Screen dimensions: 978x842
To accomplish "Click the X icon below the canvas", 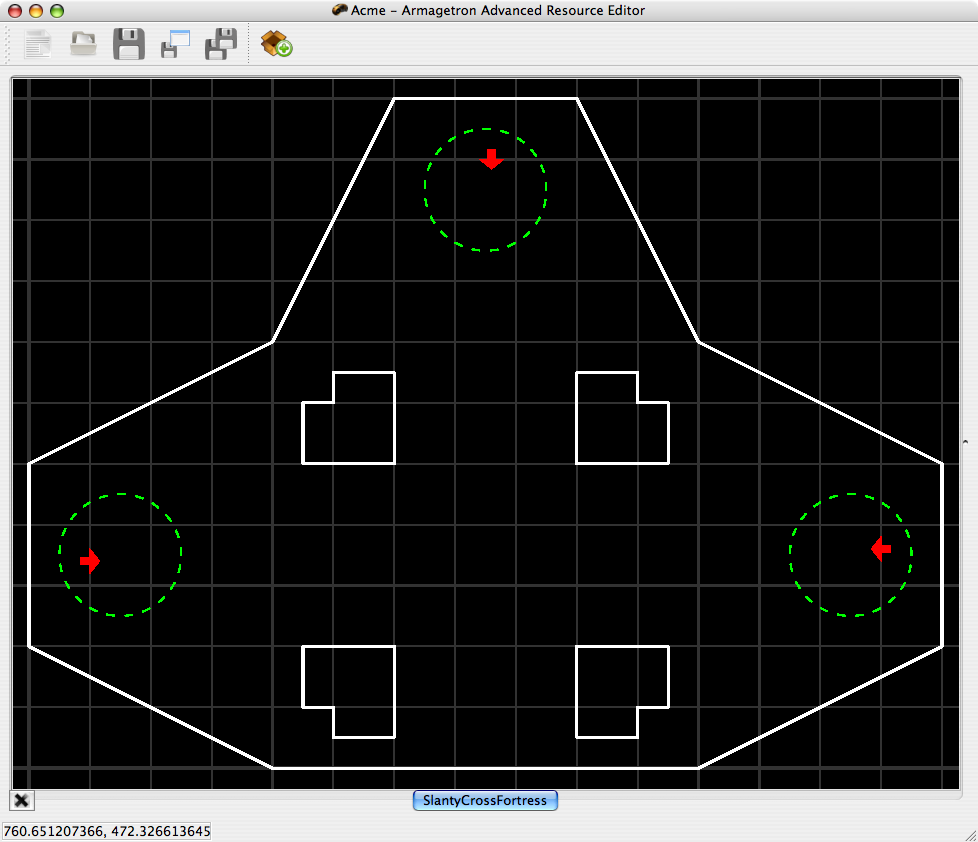I will 22,799.
